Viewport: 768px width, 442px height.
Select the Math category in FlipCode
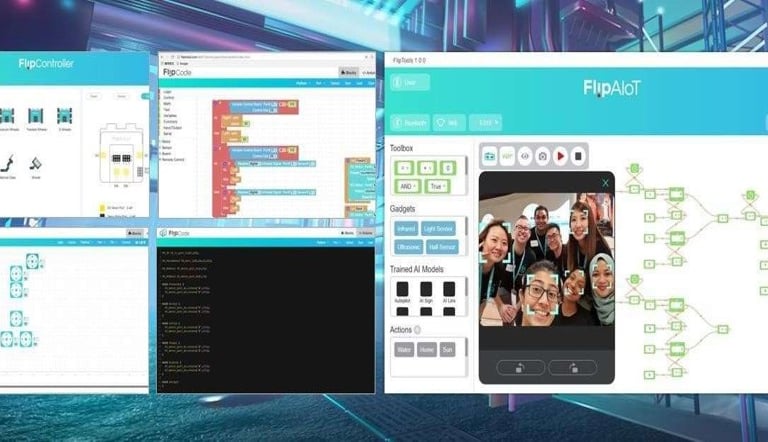168,103
